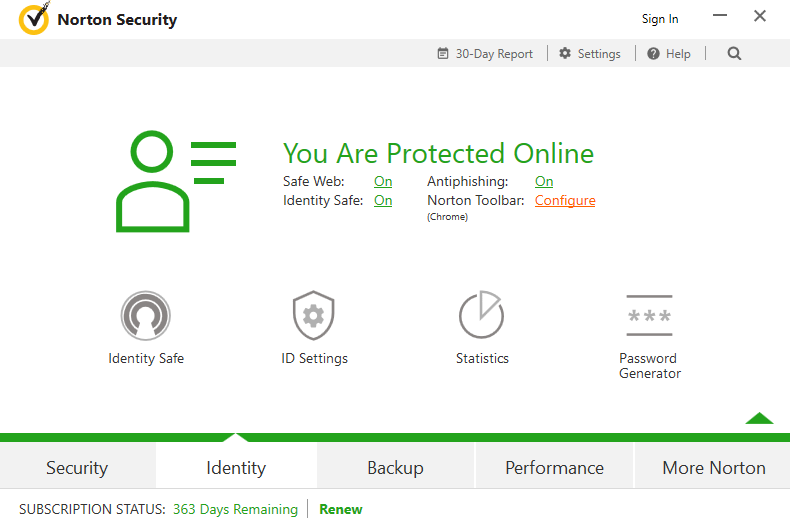790x526 pixels.
Task: Click the Norton checkmark logo
Action: pyautogui.click(x=34, y=18)
